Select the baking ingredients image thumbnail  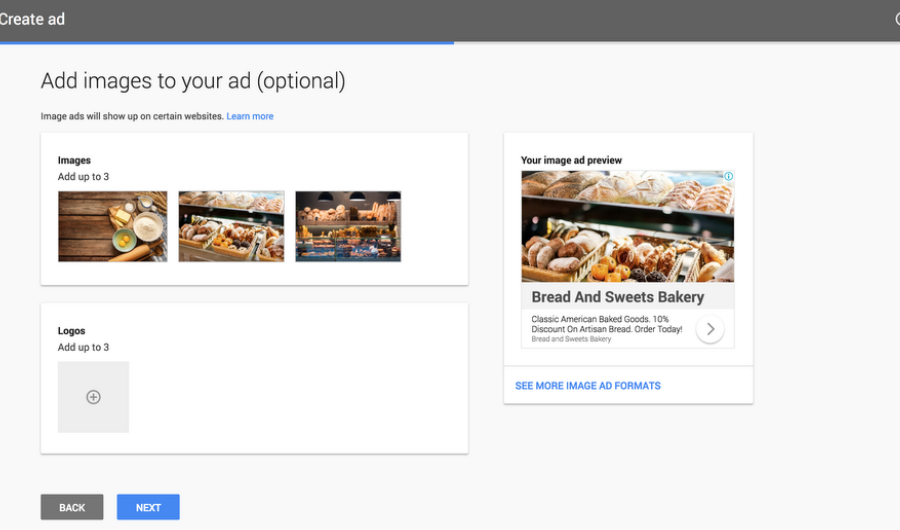coord(112,226)
